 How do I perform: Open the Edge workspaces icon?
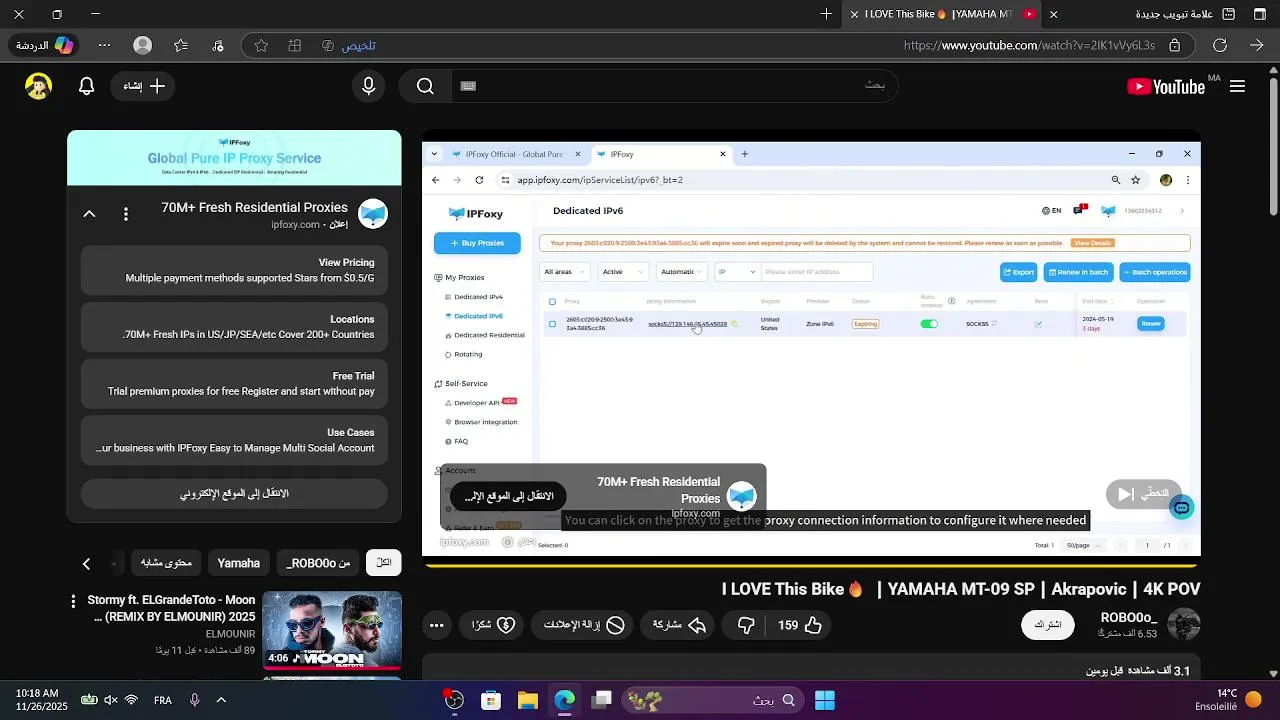point(1260,14)
